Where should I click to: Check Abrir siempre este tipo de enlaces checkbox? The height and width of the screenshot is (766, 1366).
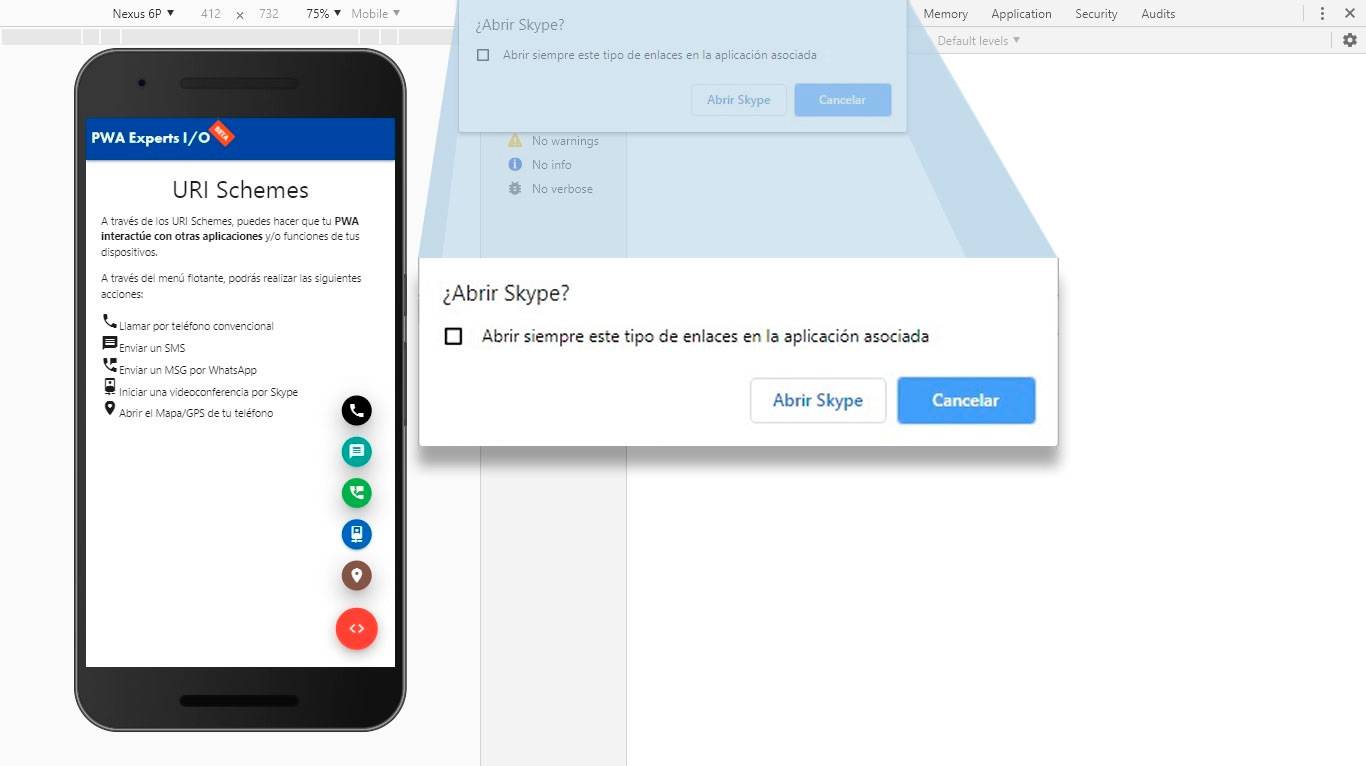coord(453,337)
